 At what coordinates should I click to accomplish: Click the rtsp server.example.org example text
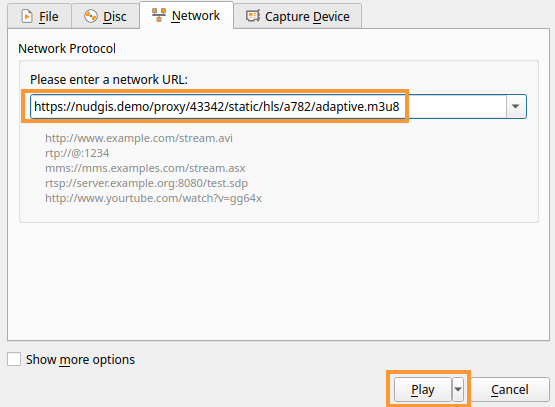146,183
